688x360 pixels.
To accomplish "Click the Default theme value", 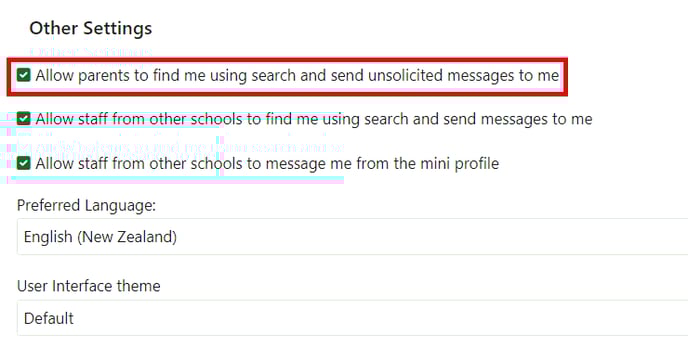I will pyautogui.click(x=49, y=318).
